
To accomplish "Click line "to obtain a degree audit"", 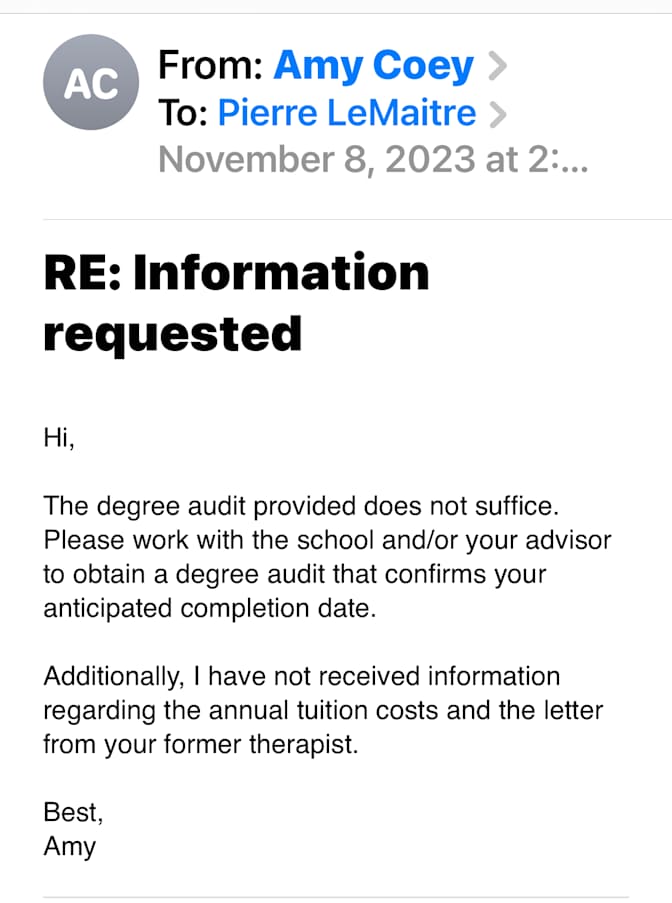I will [x=295, y=574].
